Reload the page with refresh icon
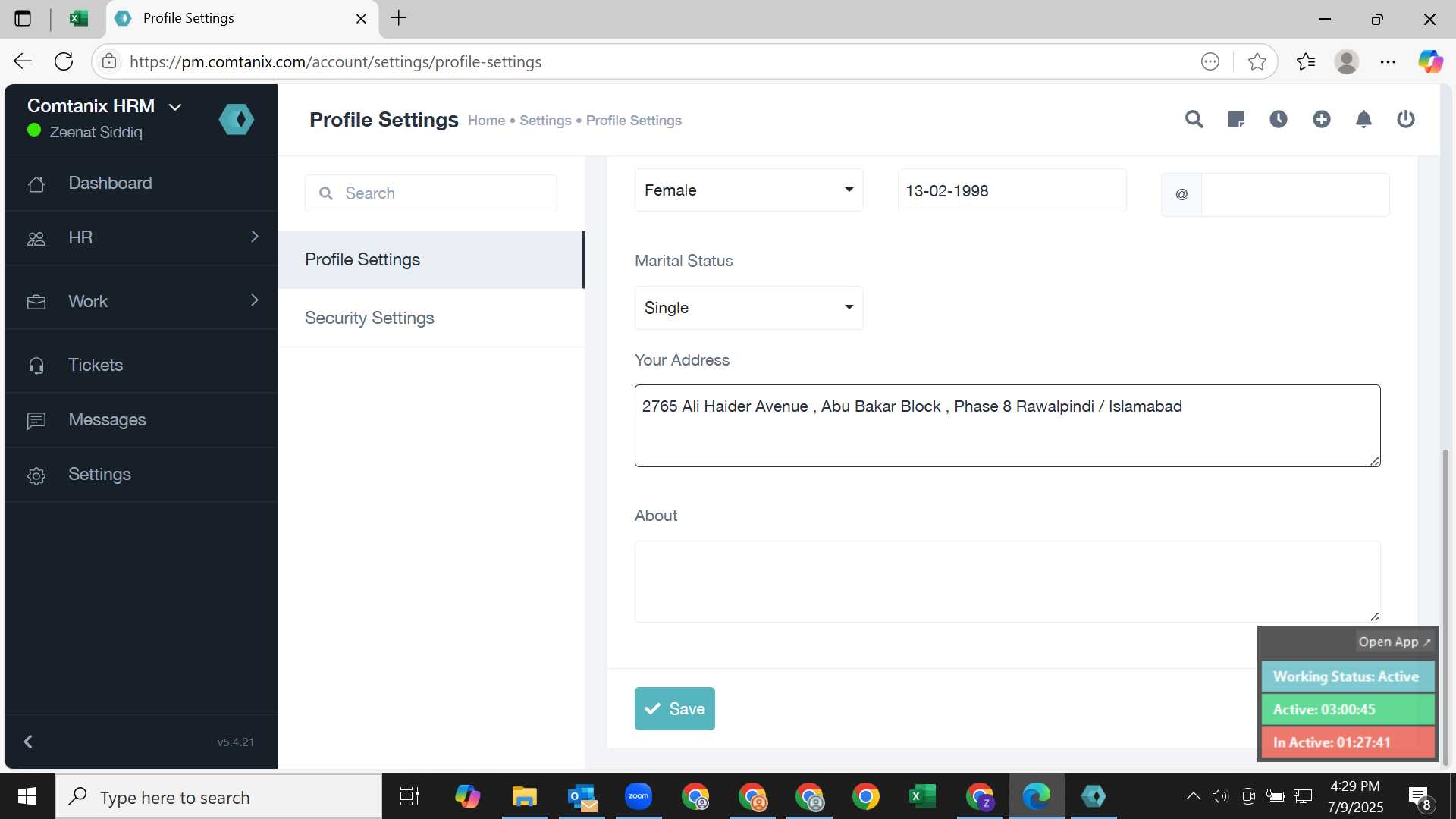Viewport: 1456px width, 819px height. [64, 61]
